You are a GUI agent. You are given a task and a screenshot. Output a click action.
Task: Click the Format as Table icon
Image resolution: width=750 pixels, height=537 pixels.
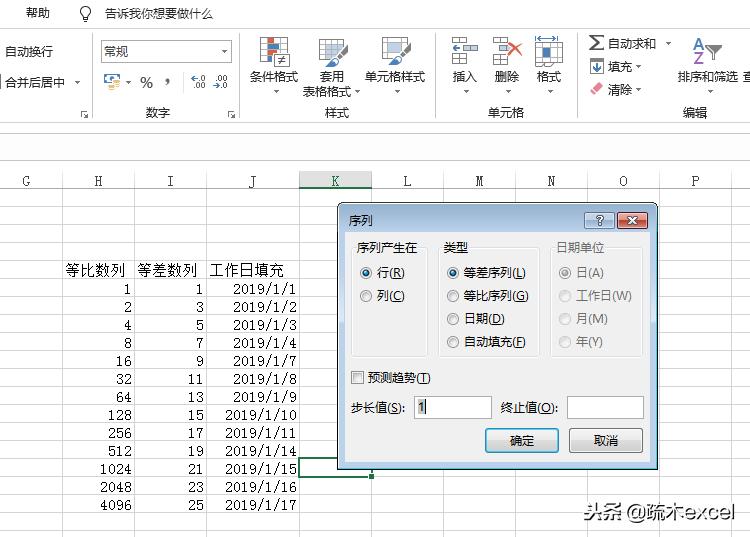coord(332,52)
